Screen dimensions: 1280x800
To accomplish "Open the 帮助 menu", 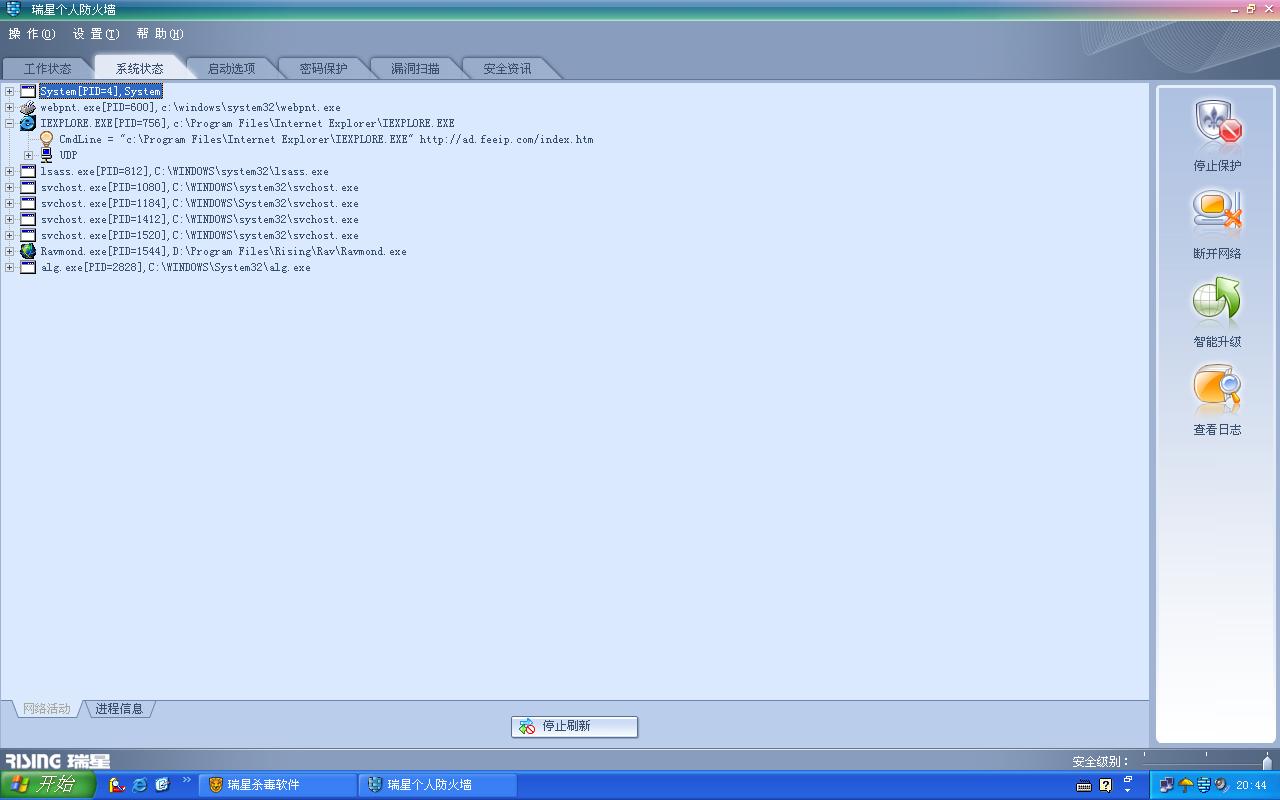I will (x=160, y=34).
